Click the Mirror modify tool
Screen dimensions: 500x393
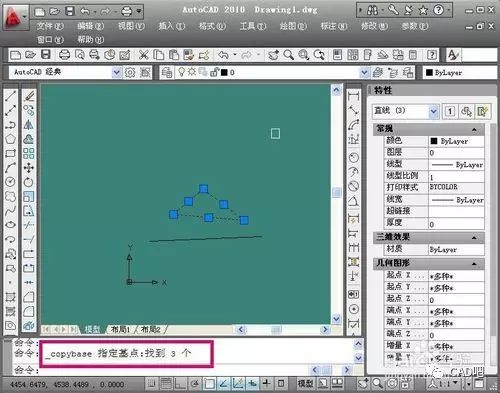(29, 125)
